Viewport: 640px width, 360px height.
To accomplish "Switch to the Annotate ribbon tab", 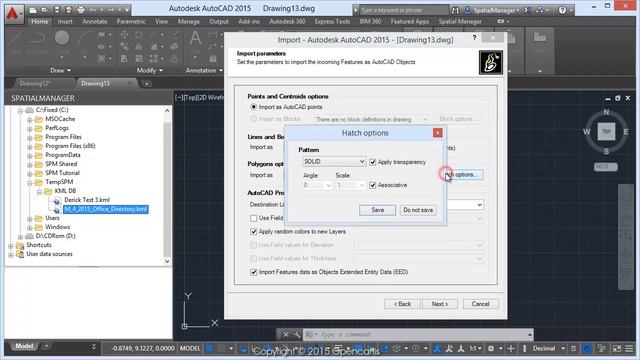I will [x=95, y=22].
